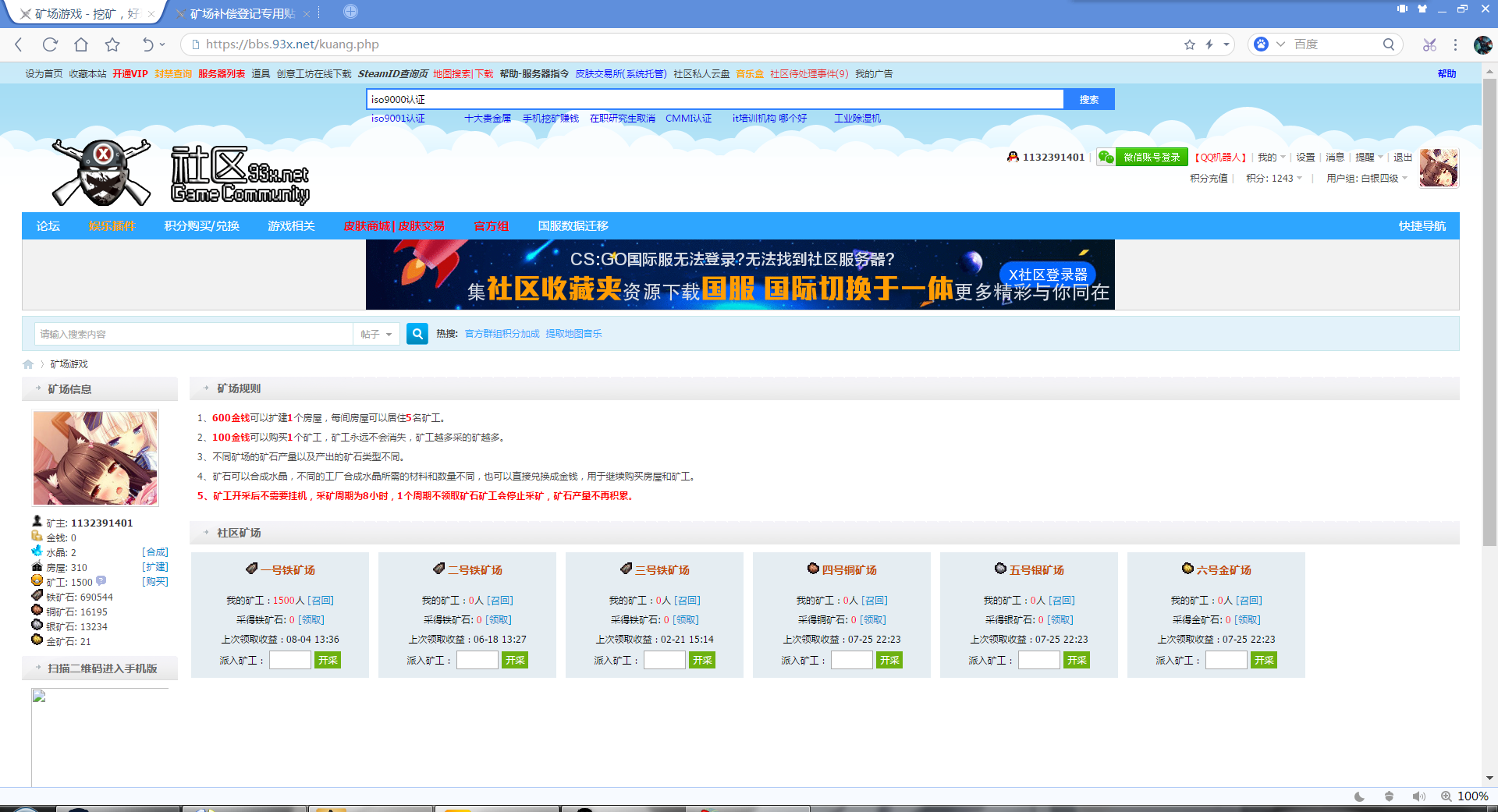Click the QQ penguin icon beside 1132391401

click(1013, 158)
